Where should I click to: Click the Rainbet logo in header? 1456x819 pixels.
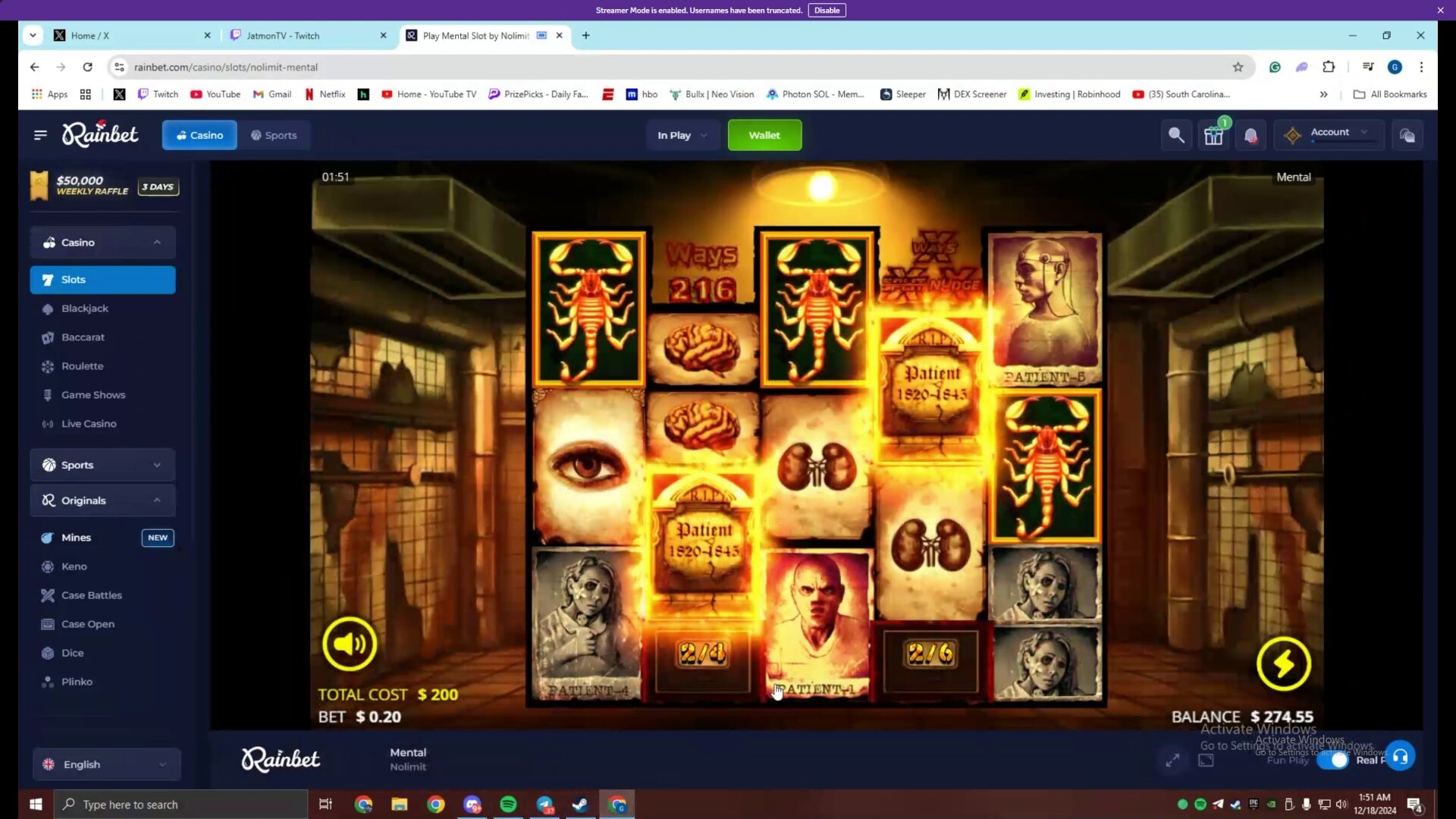coord(100,134)
